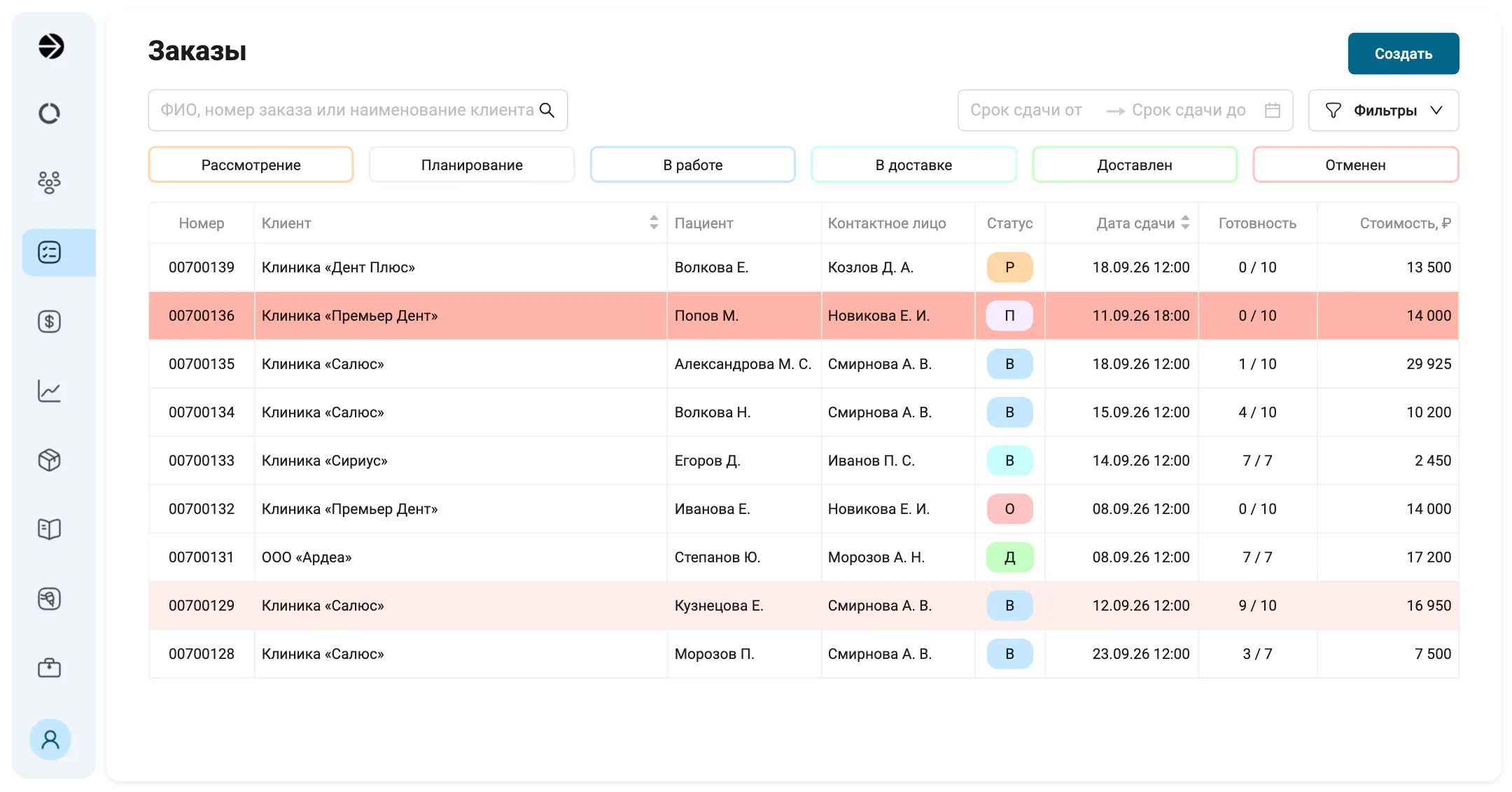The image size is (1512, 792).
Task: Click the search magnifier icon
Action: 547,110
